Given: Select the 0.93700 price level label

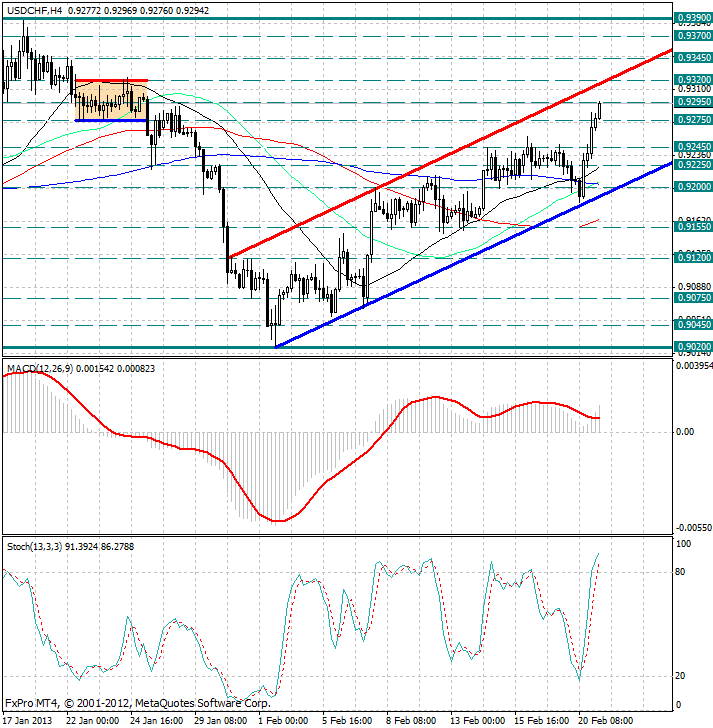Looking at the screenshot, I should click(x=694, y=36).
